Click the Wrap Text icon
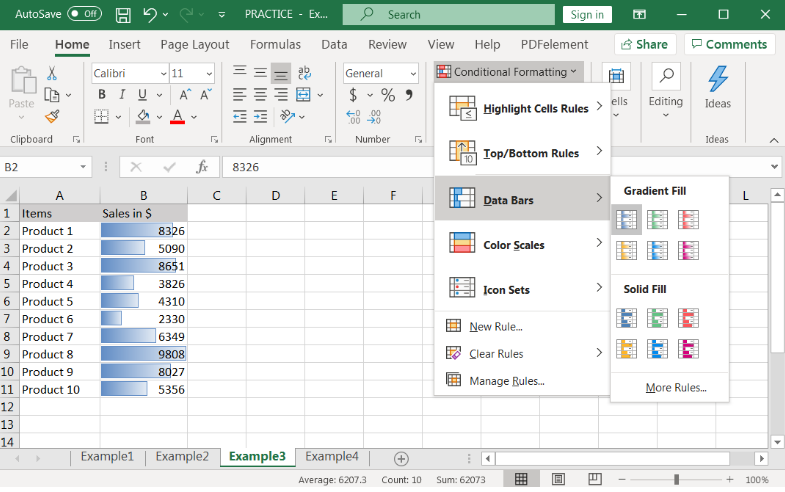Image resolution: width=785 pixels, height=492 pixels. pyautogui.click(x=304, y=73)
